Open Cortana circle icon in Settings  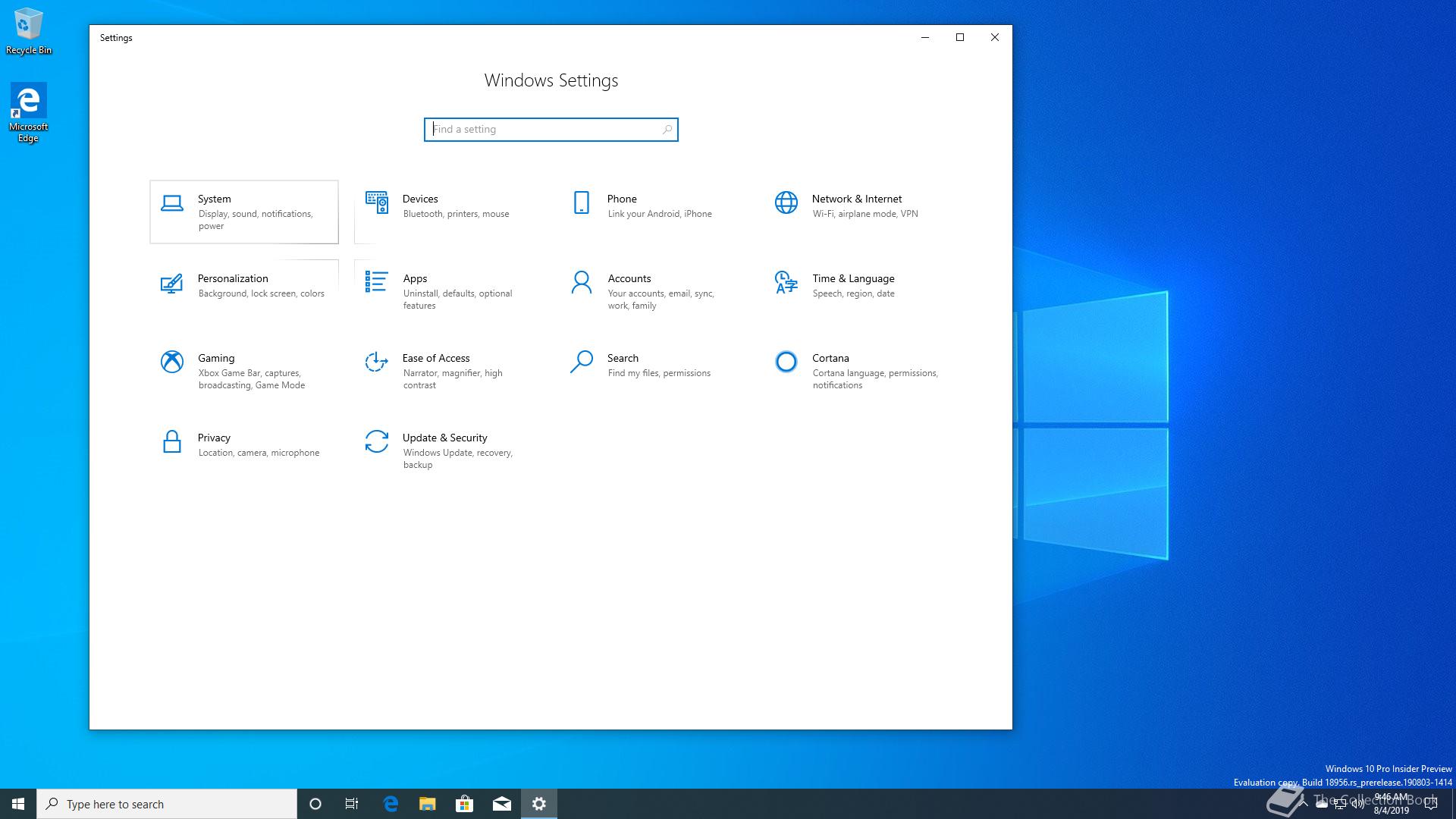point(786,362)
